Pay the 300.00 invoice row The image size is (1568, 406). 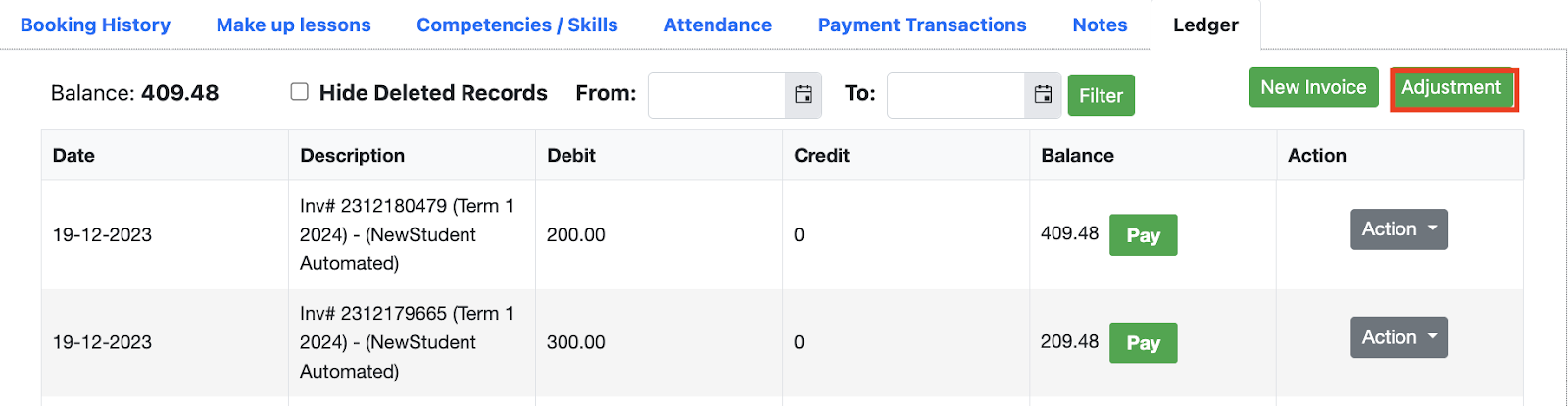point(1143,343)
